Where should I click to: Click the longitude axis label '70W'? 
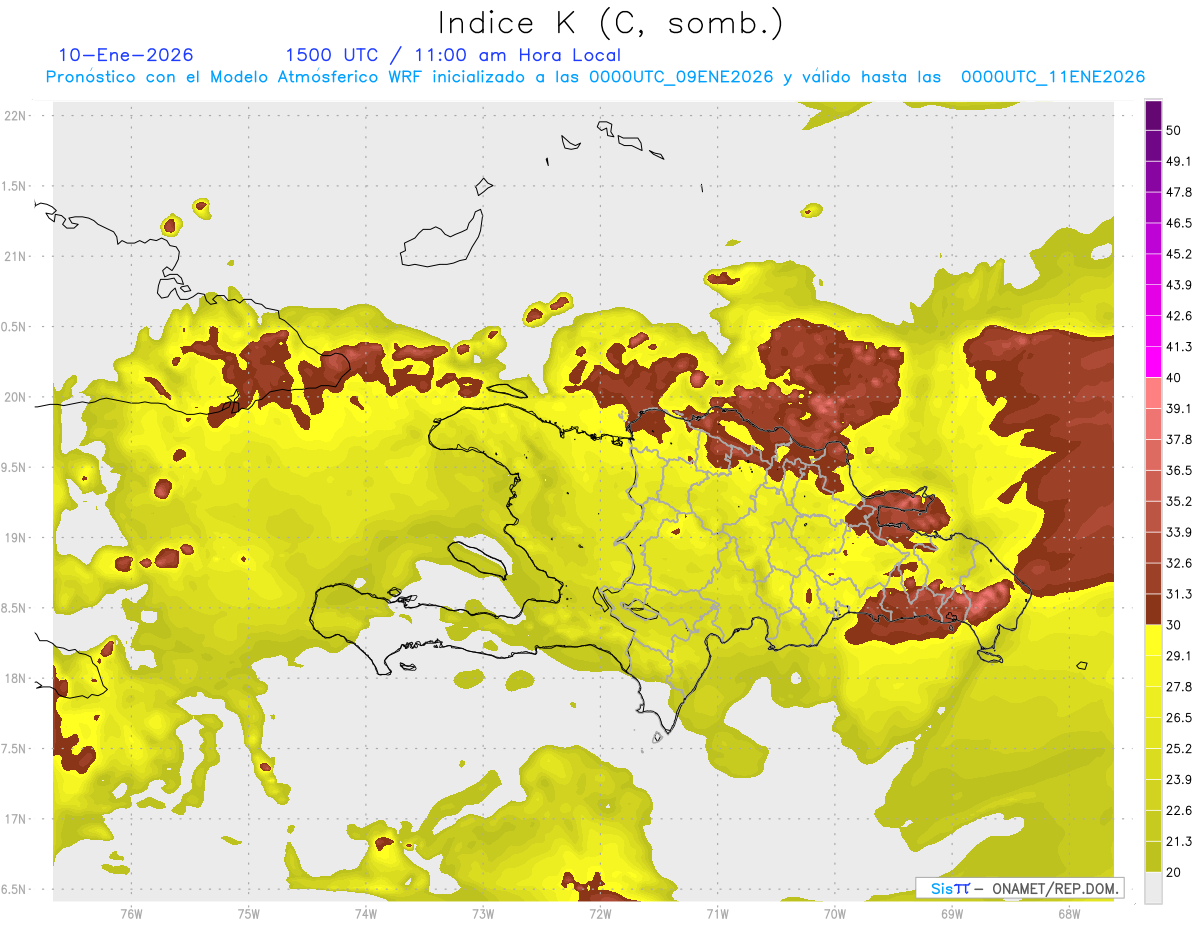(x=835, y=913)
